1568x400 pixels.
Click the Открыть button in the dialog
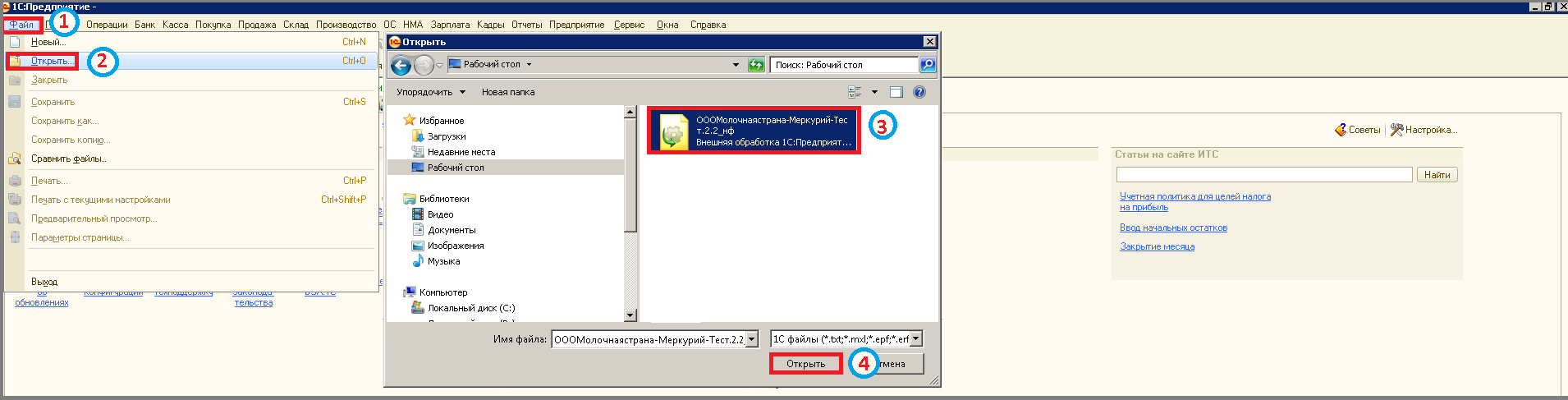pyautogui.click(x=806, y=364)
